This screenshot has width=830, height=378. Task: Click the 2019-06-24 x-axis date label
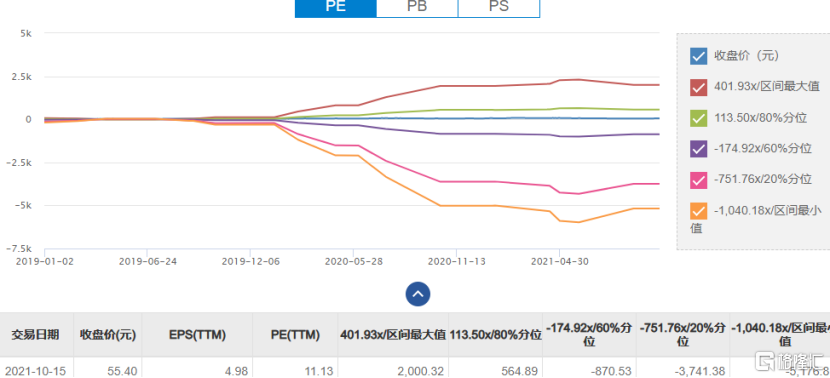click(147, 261)
